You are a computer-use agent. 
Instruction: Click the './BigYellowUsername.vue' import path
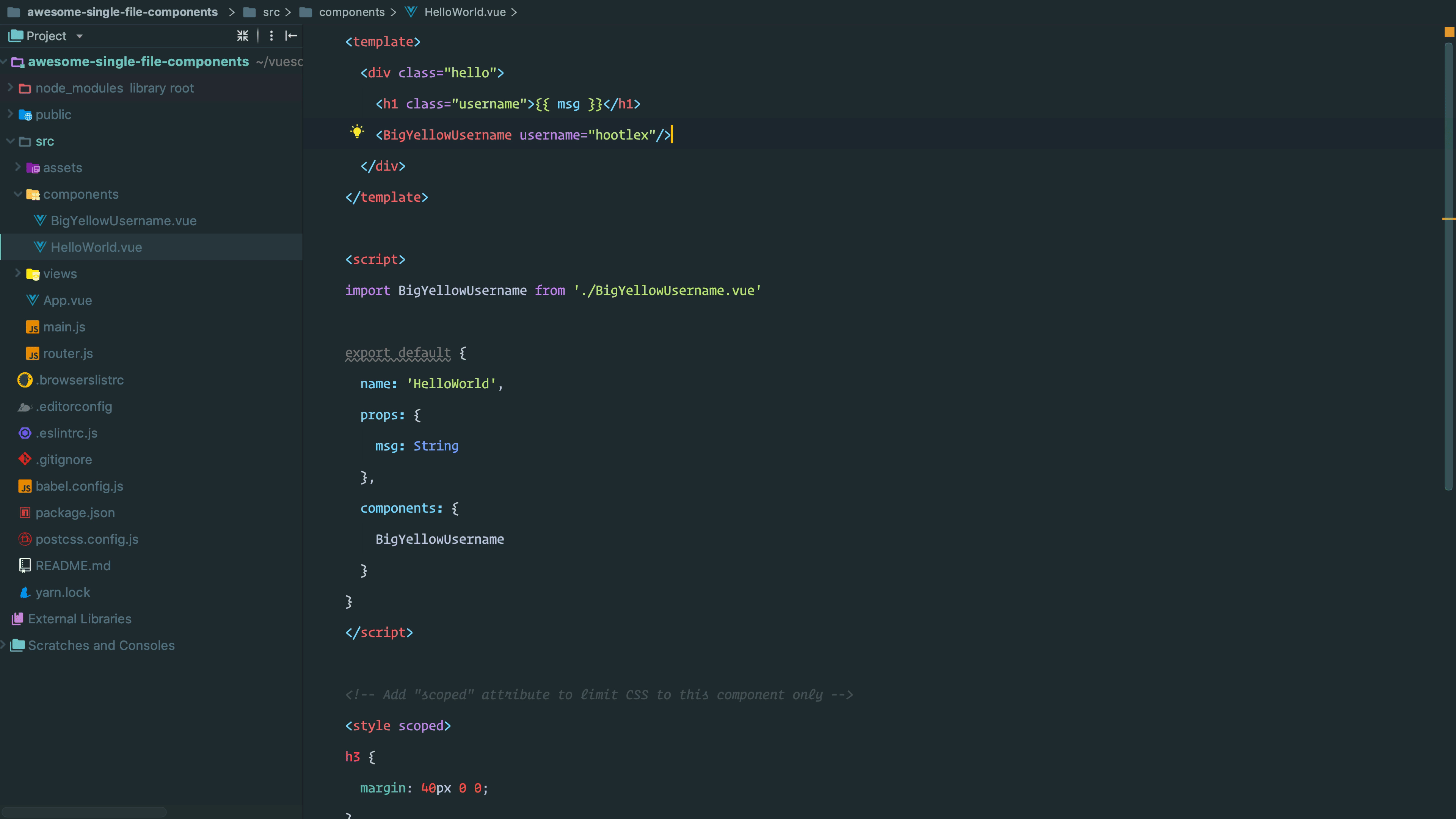click(667, 290)
